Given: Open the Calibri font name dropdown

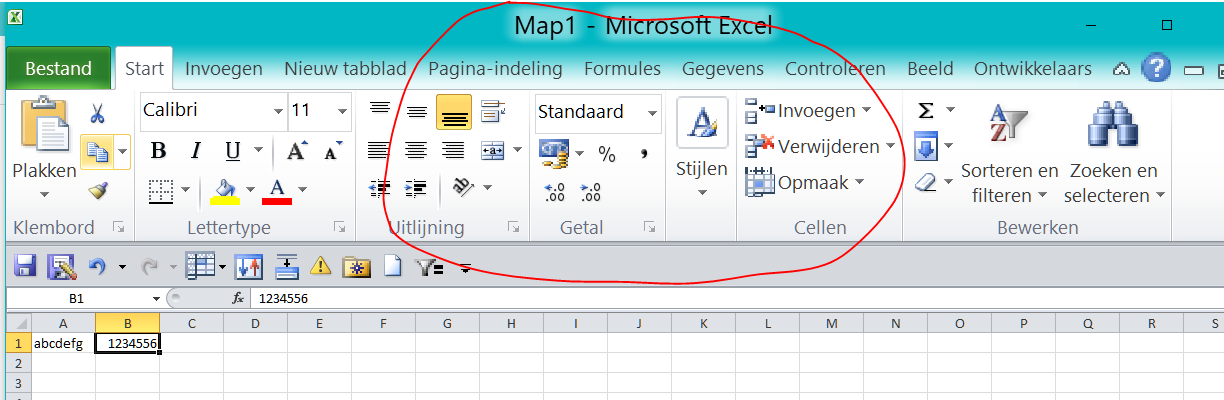Looking at the screenshot, I should coord(279,111).
